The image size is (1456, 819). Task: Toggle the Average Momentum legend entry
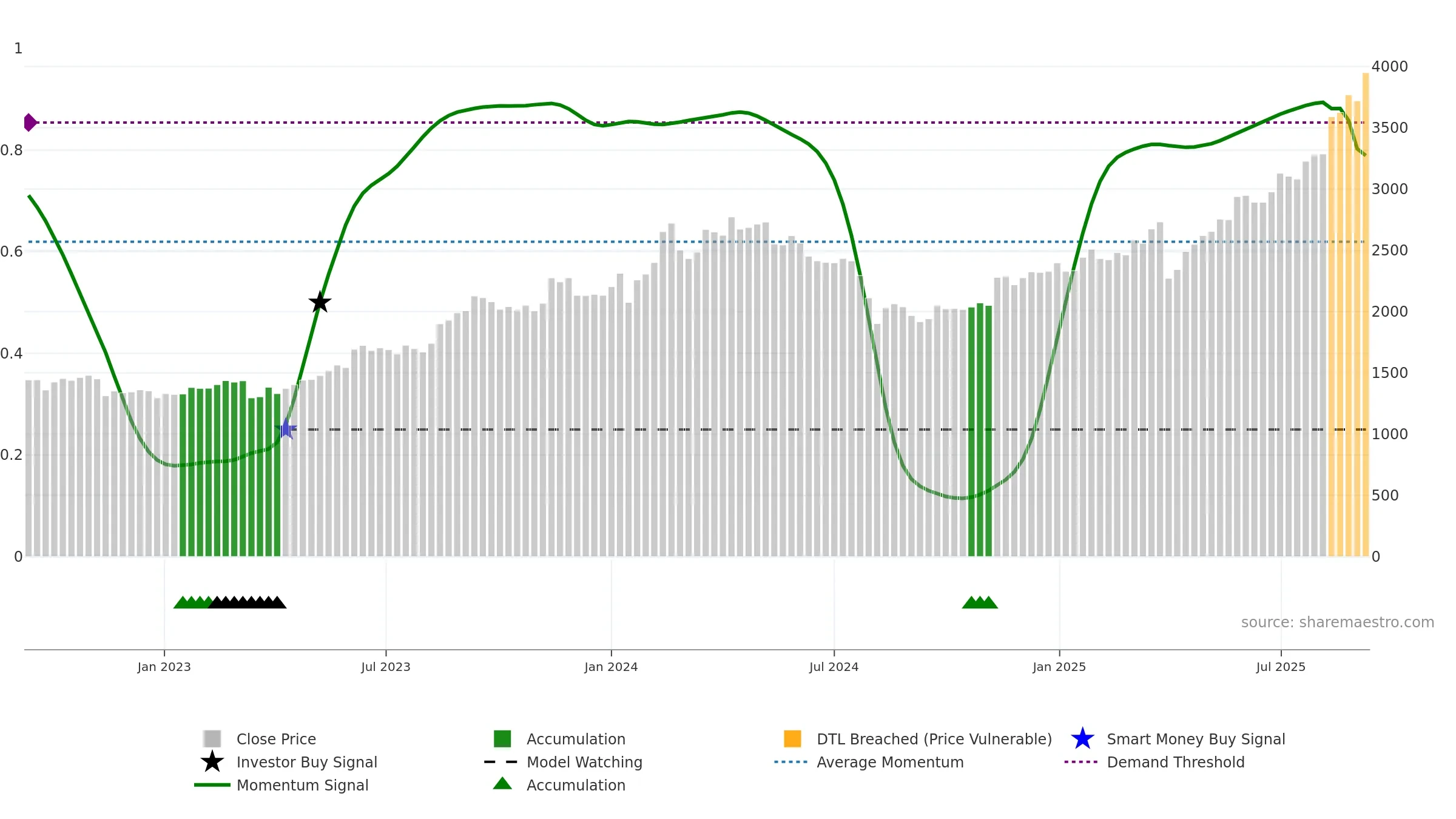coord(869,762)
